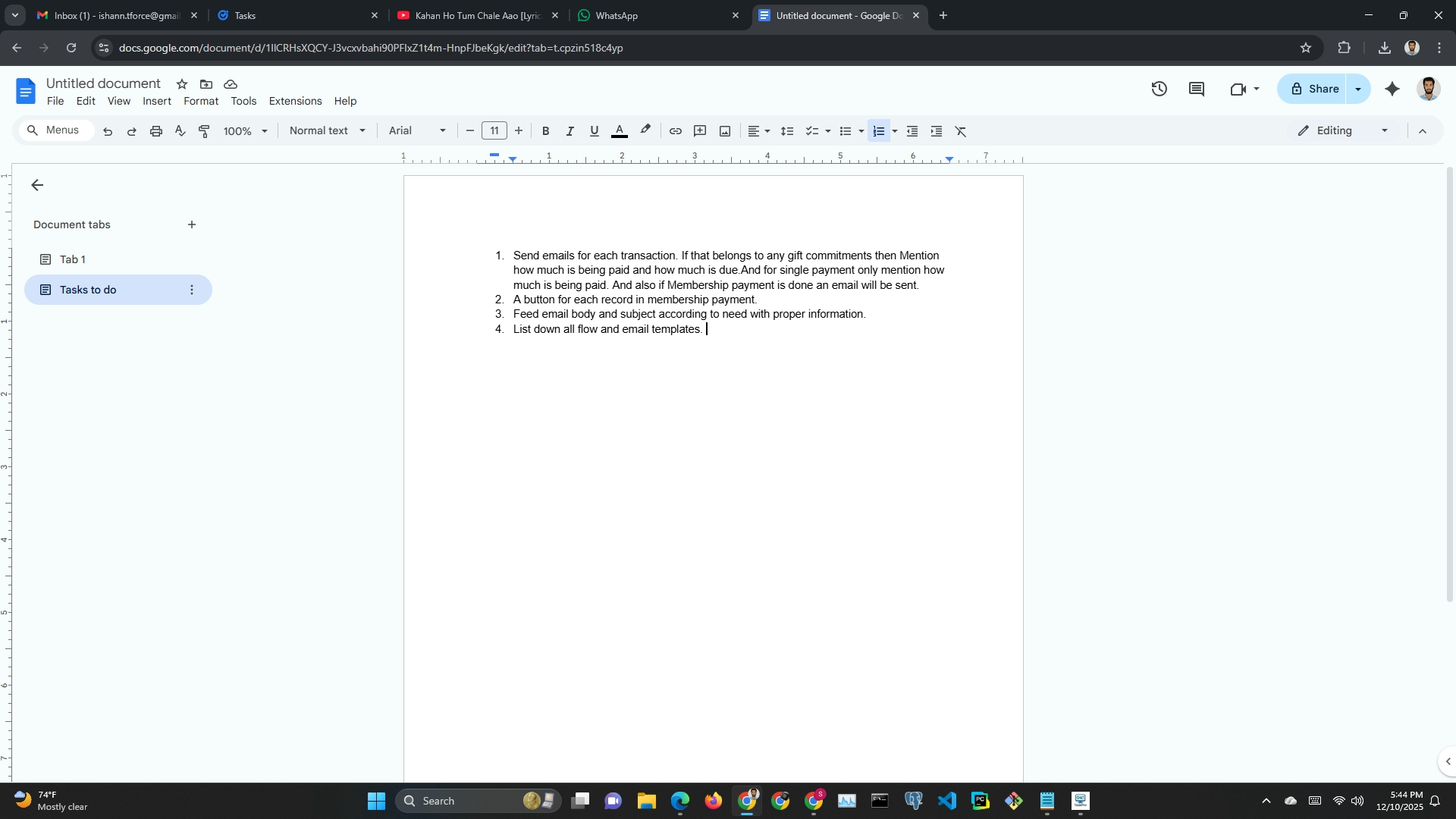Click the Insert link icon
The width and height of the screenshot is (1456, 819).
pyautogui.click(x=675, y=131)
